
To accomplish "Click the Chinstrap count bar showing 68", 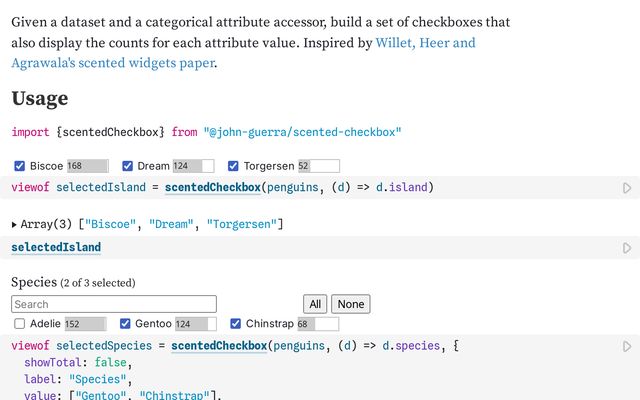I will coord(317,324).
